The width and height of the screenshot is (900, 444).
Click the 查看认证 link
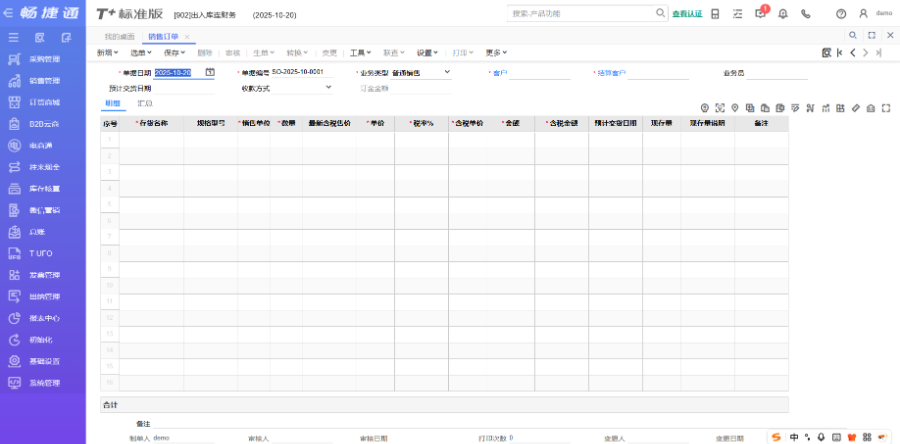pyautogui.click(x=686, y=14)
